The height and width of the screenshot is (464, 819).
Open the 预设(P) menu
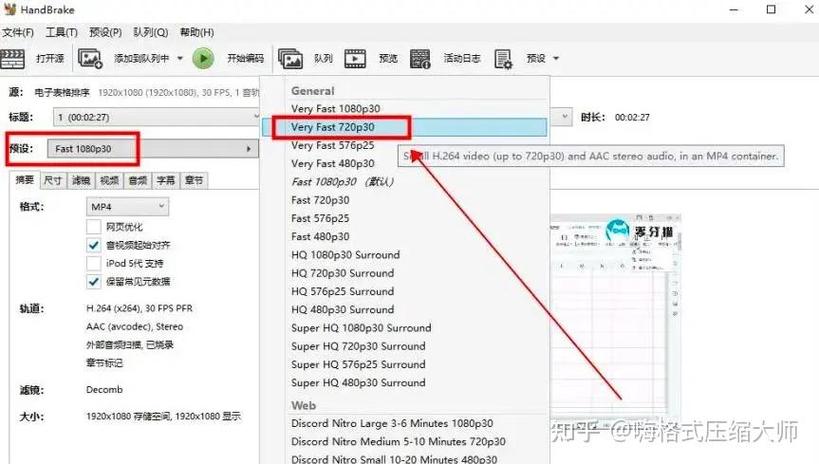point(105,32)
